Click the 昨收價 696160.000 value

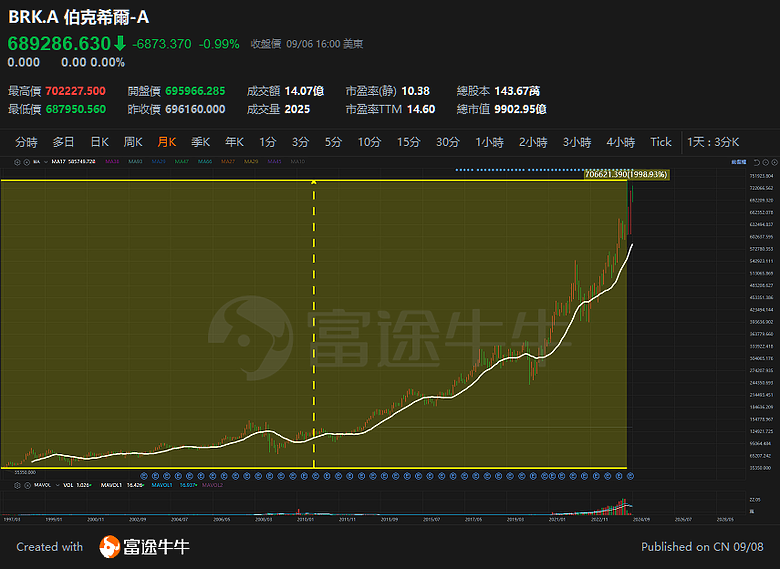[x=195, y=109]
